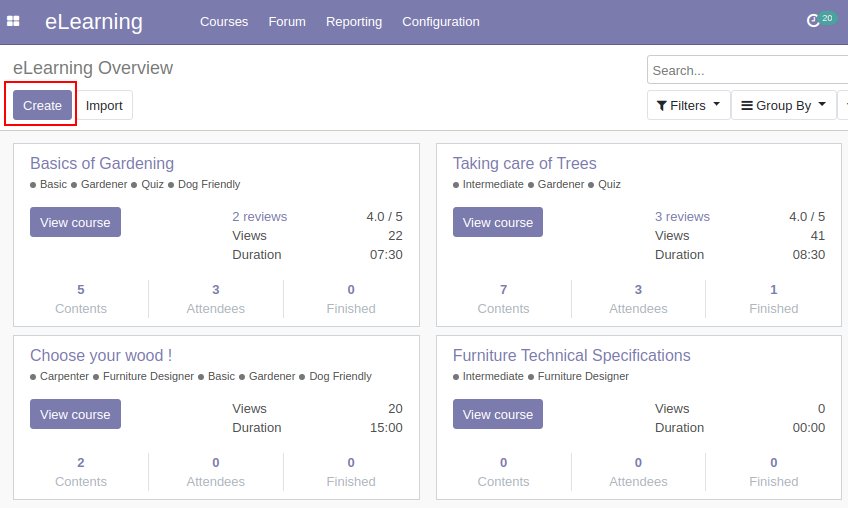Open the Forum menu
This screenshot has width=848, height=508.
[287, 22]
